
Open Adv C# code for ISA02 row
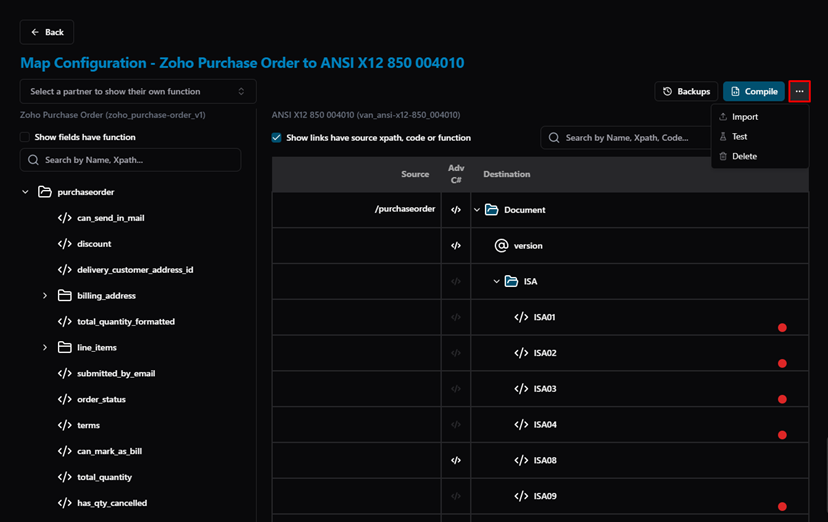coord(456,353)
